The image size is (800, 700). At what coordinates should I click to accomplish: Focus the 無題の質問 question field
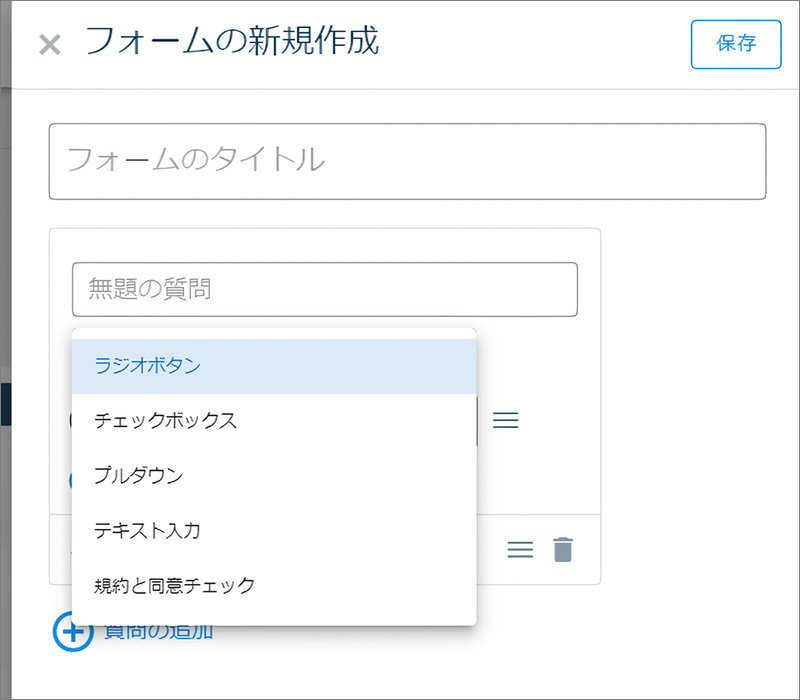[x=325, y=288]
